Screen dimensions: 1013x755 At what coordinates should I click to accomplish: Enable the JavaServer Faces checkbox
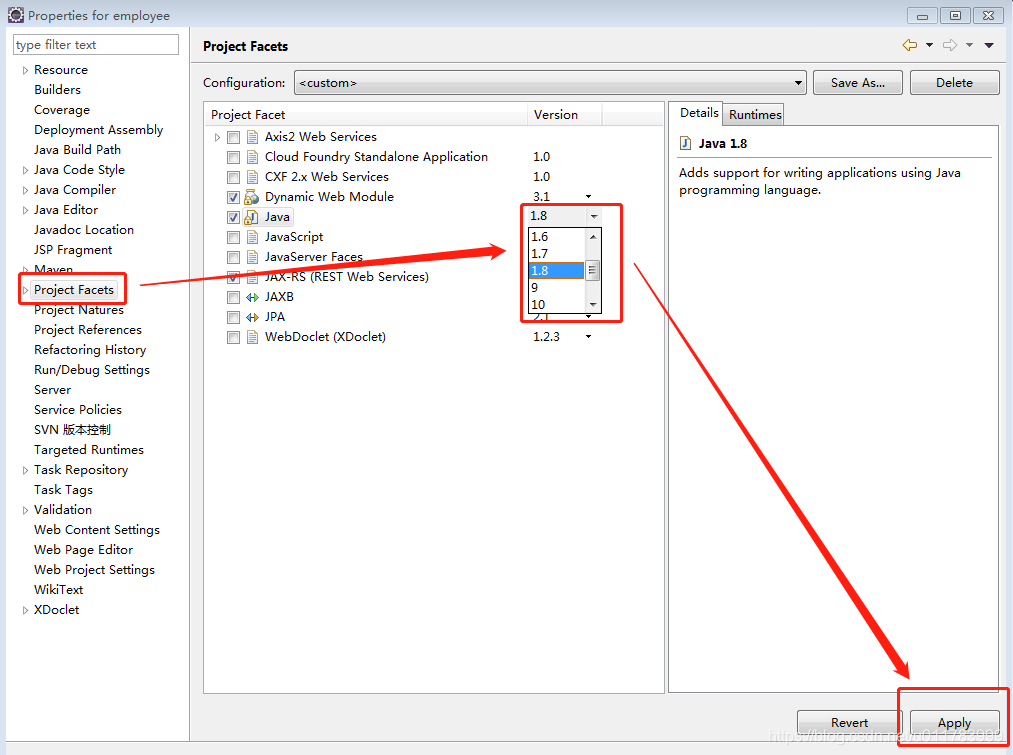pyautogui.click(x=233, y=258)
